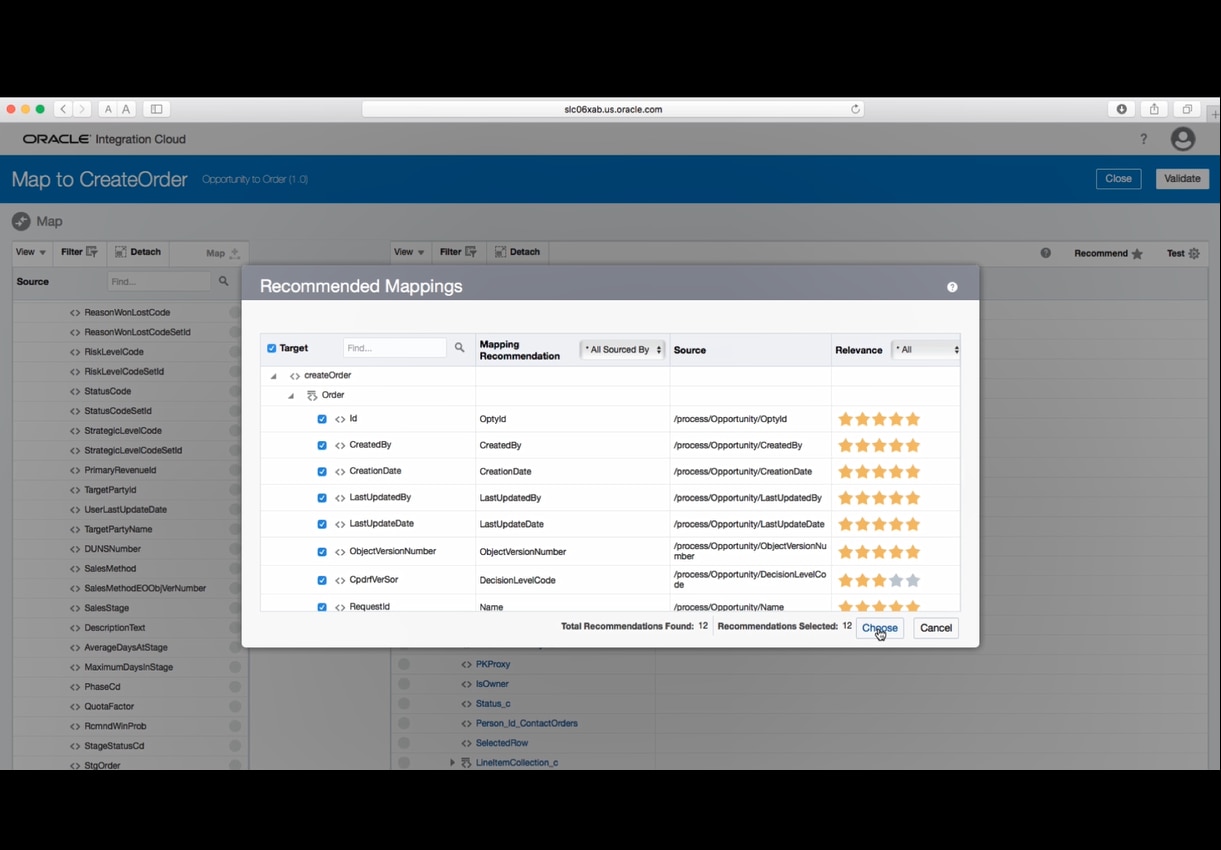Click Filter in the Source pane toolbar
1221x850 pixels.
(79, 252)
